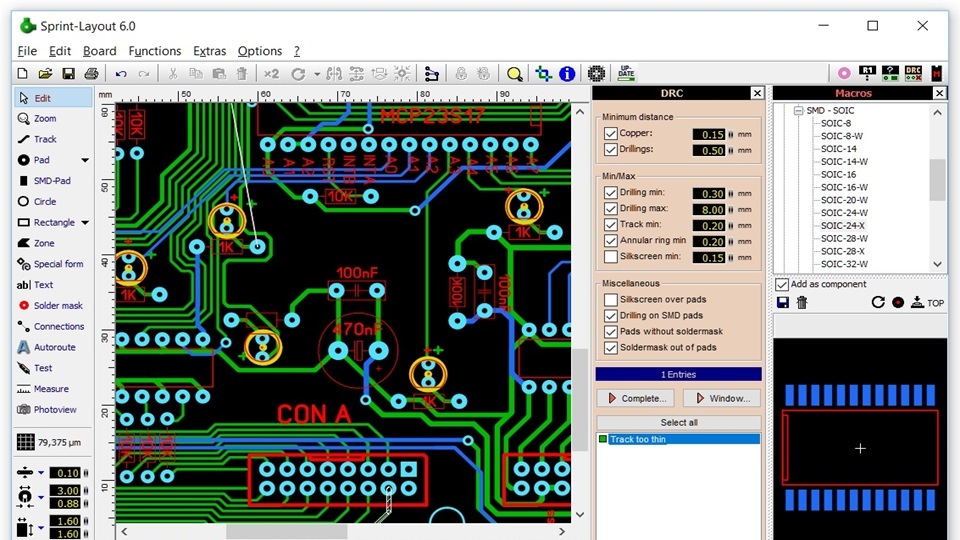The image size is (960, 540).
Task: Toggle the Silkscreen over pads checkbox
Action: click(610, 299)
